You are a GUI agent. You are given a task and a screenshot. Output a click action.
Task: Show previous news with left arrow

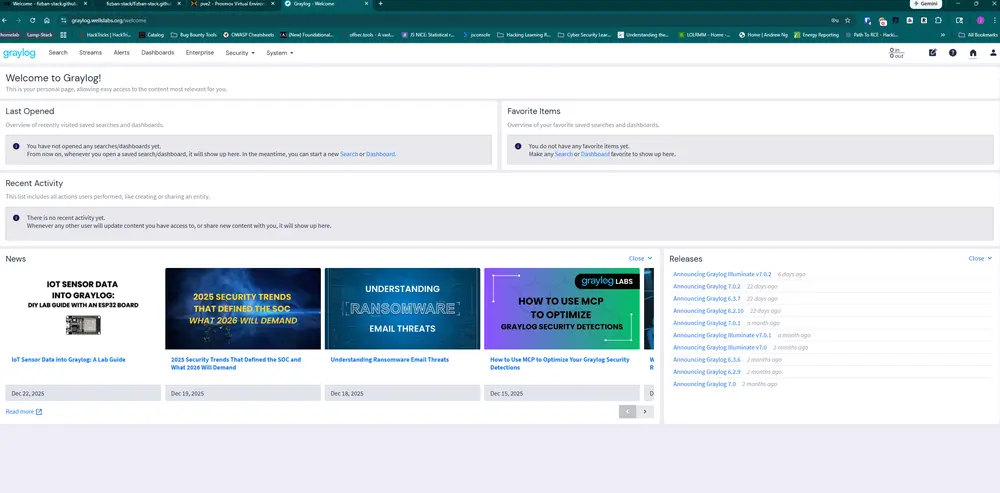pos(627,411)
